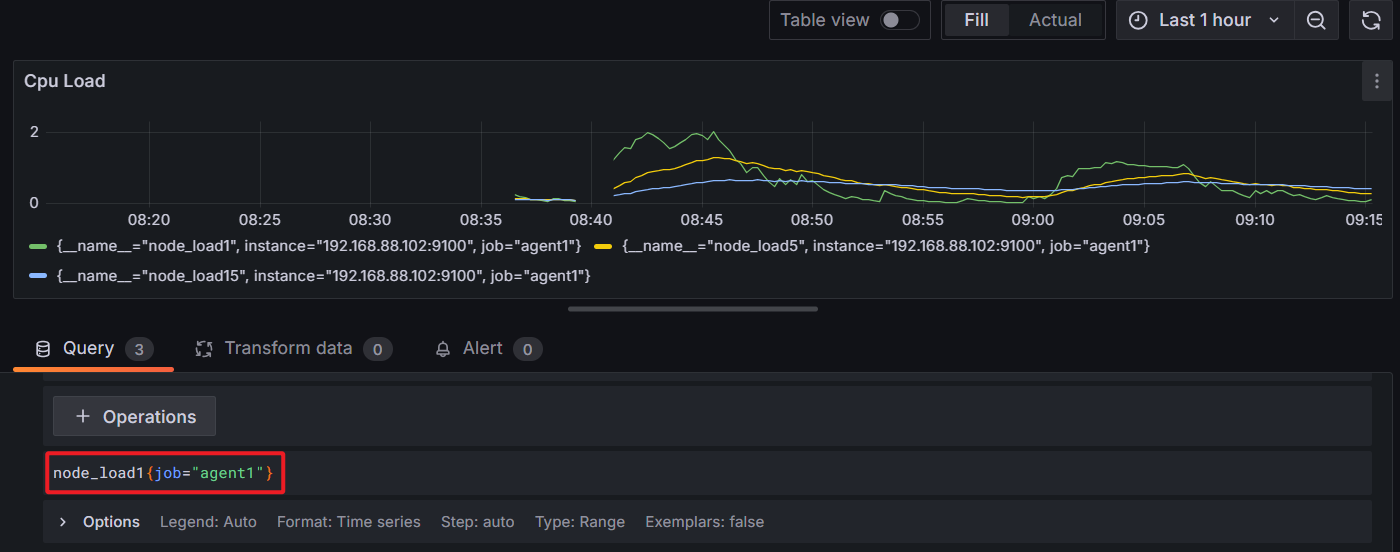
Task: Toggle the blue node_load15 legend series
Action: (x=39, y=275)
